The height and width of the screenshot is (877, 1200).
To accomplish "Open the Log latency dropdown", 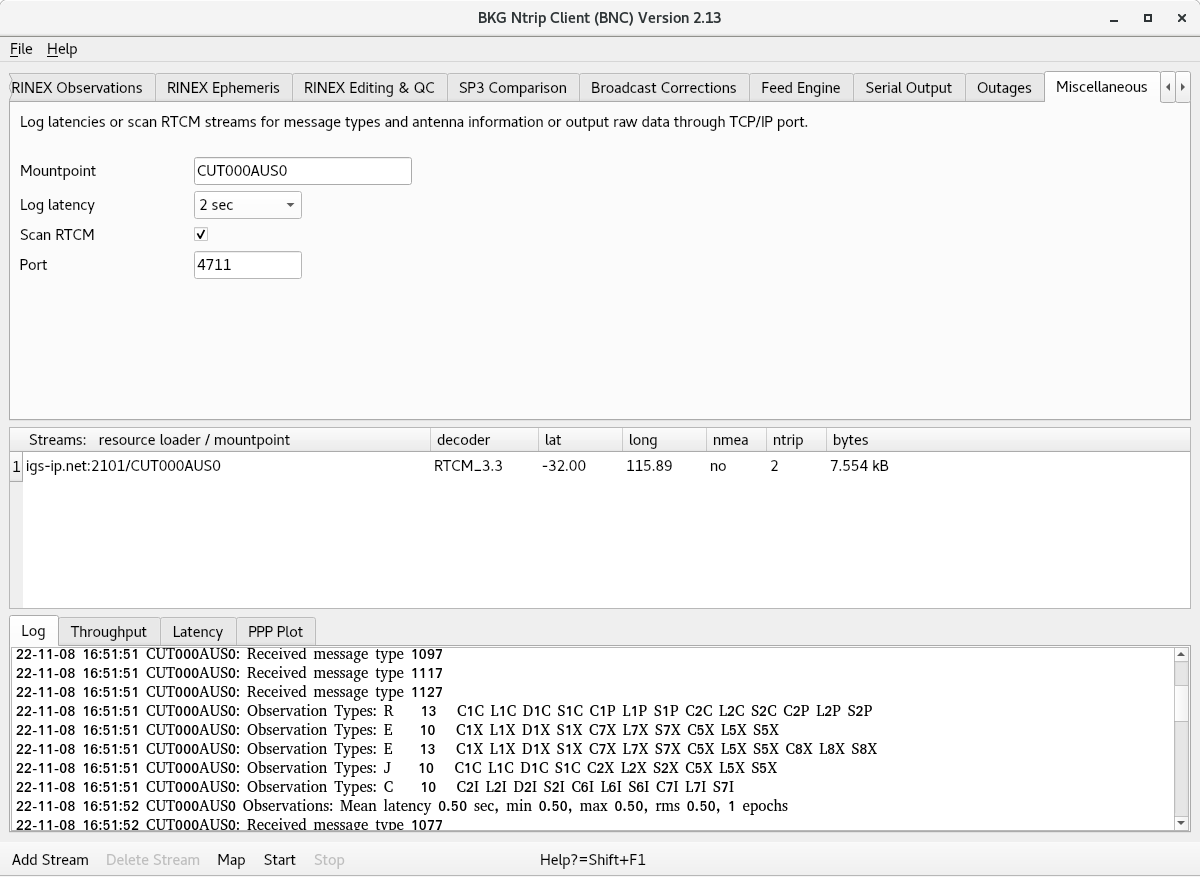I will click(x=247, y=205).
